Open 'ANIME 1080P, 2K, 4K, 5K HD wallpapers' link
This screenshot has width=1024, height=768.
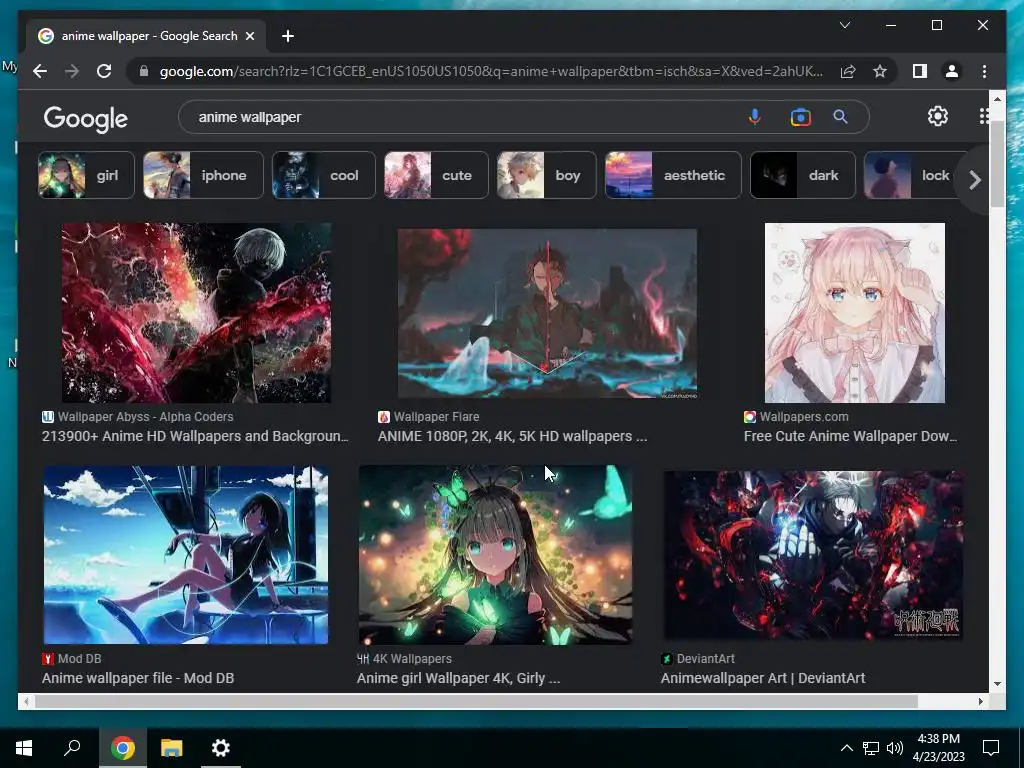pyautogui.click(x=512, y=436)
